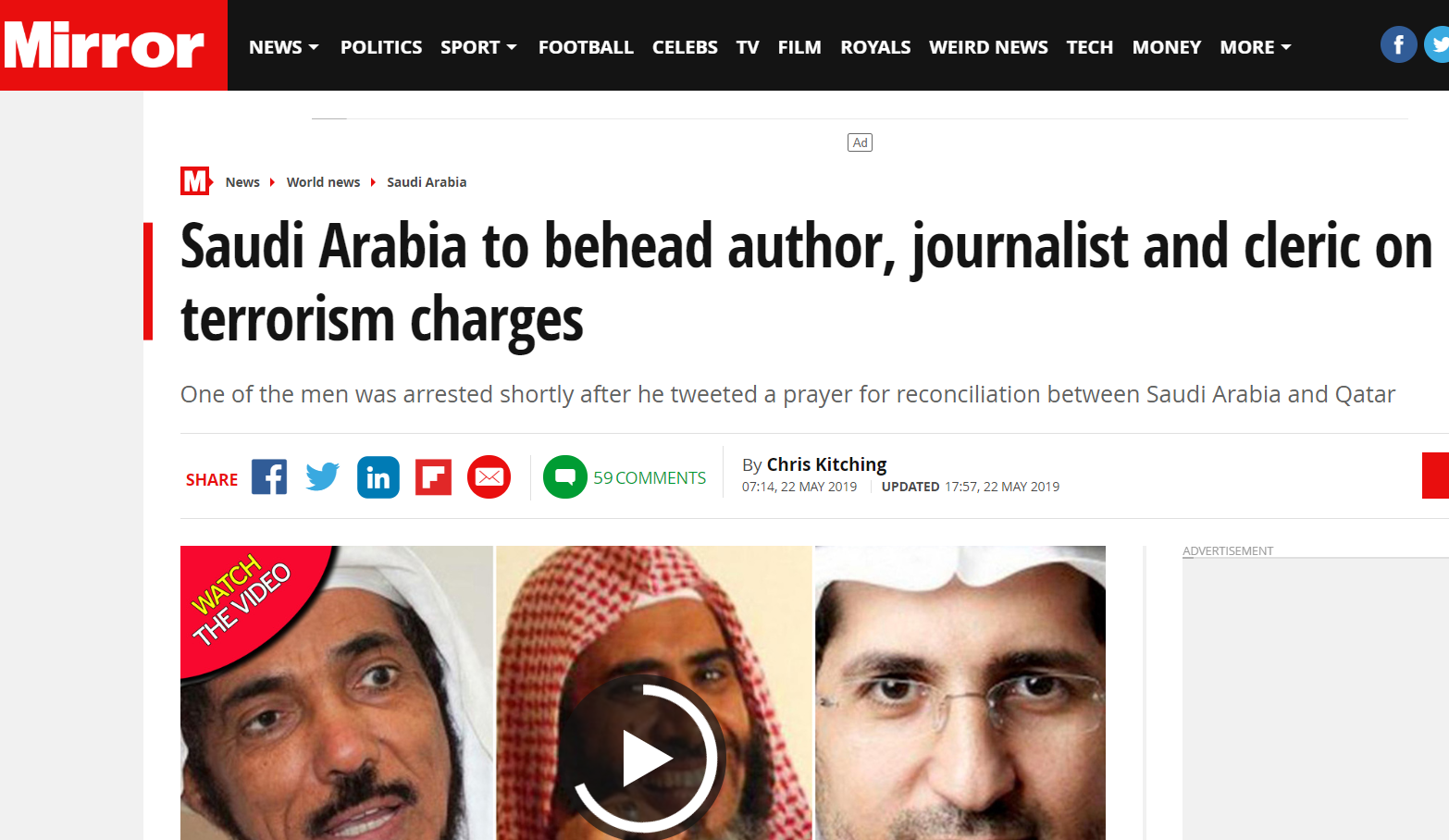The image size is (1449, 840).
Task: Play the article video
Action: point(643,759)
